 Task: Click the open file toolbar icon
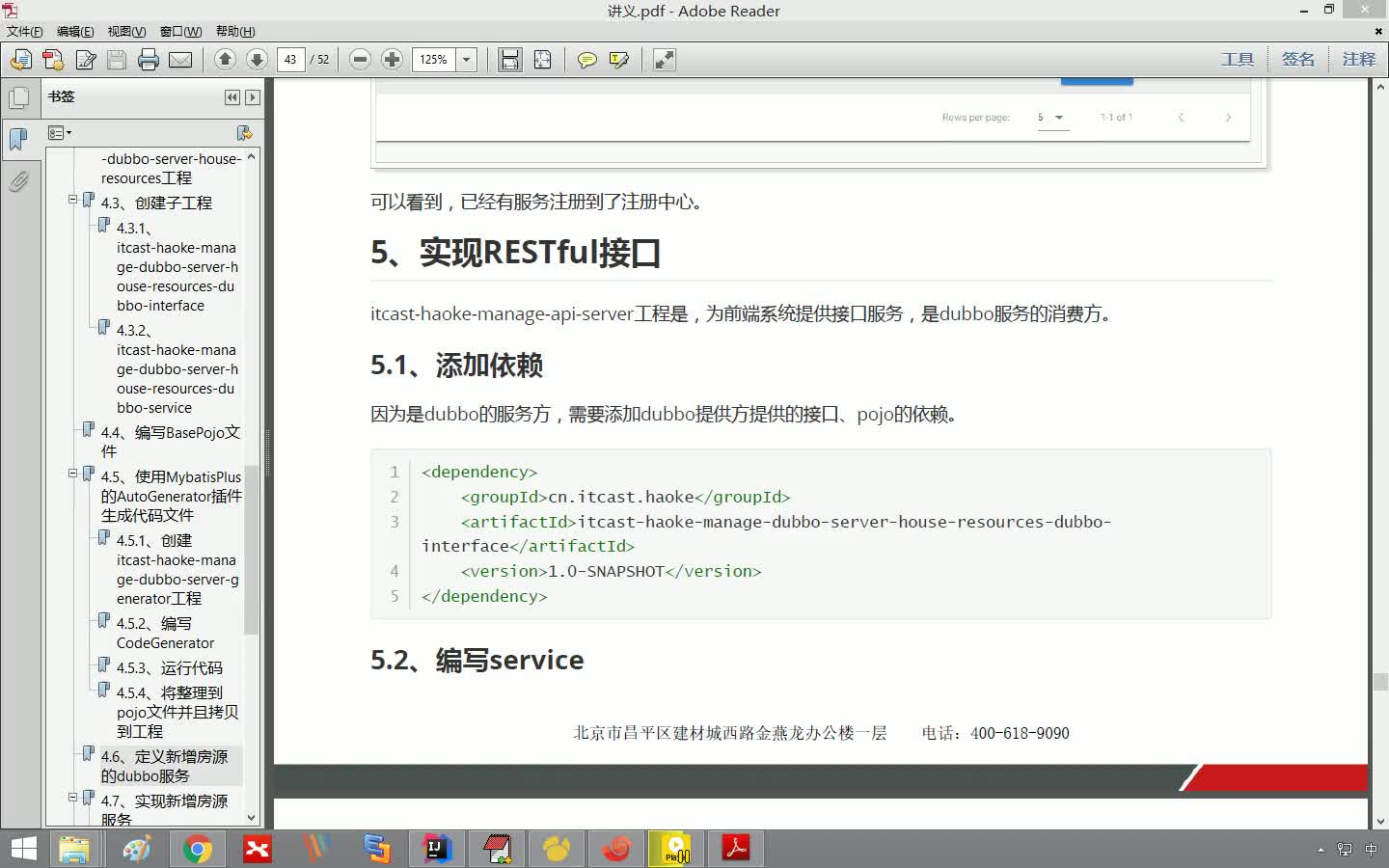point(20,60)
